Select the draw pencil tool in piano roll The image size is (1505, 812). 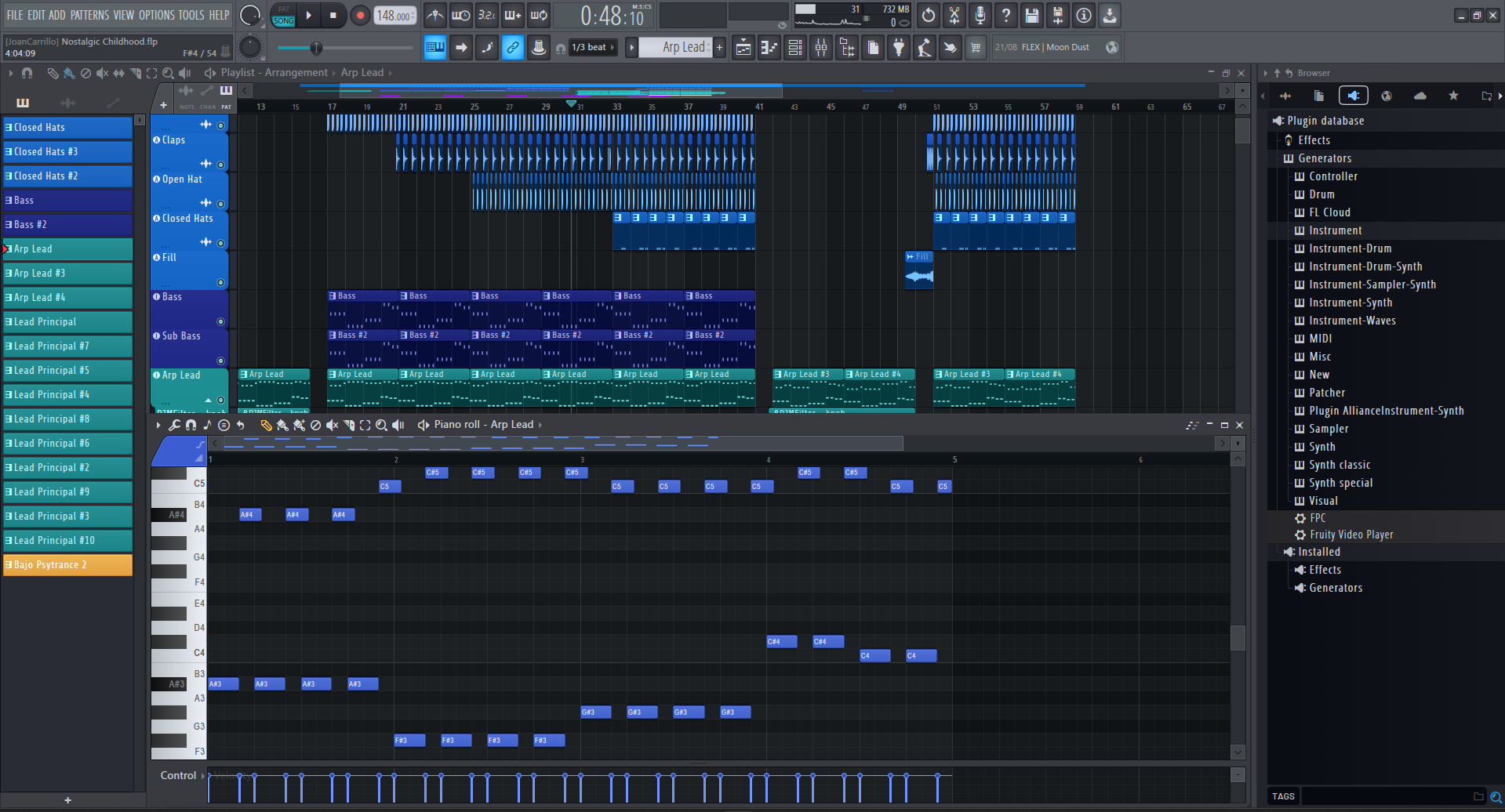tap(267, 425)
